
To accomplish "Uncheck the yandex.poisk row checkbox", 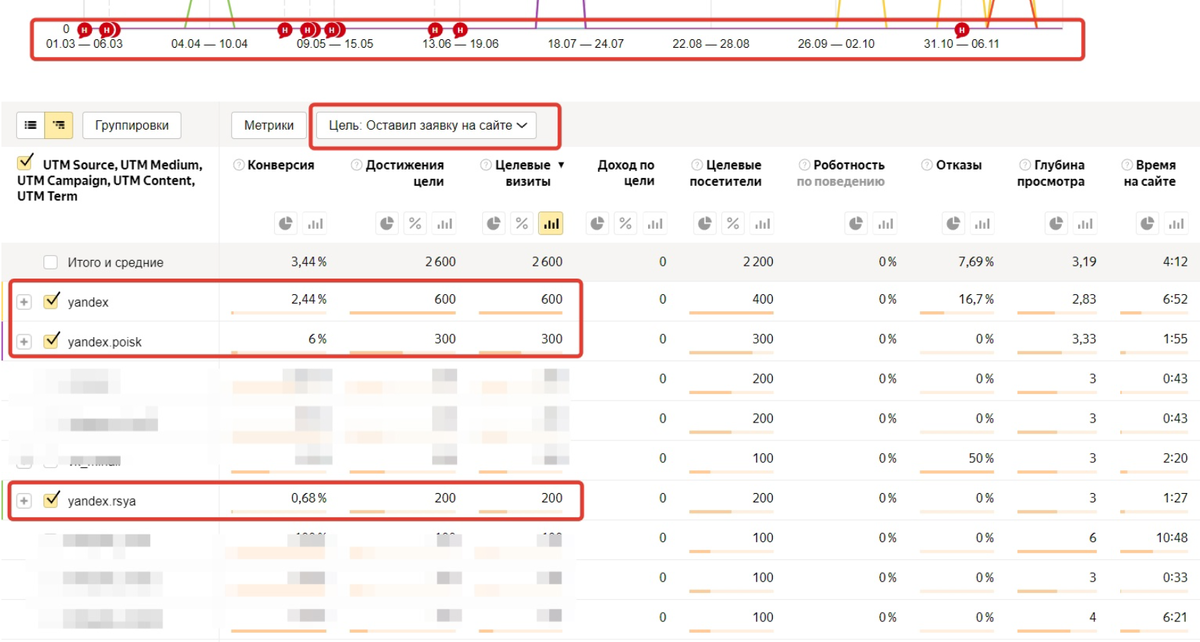I will 51,340.
